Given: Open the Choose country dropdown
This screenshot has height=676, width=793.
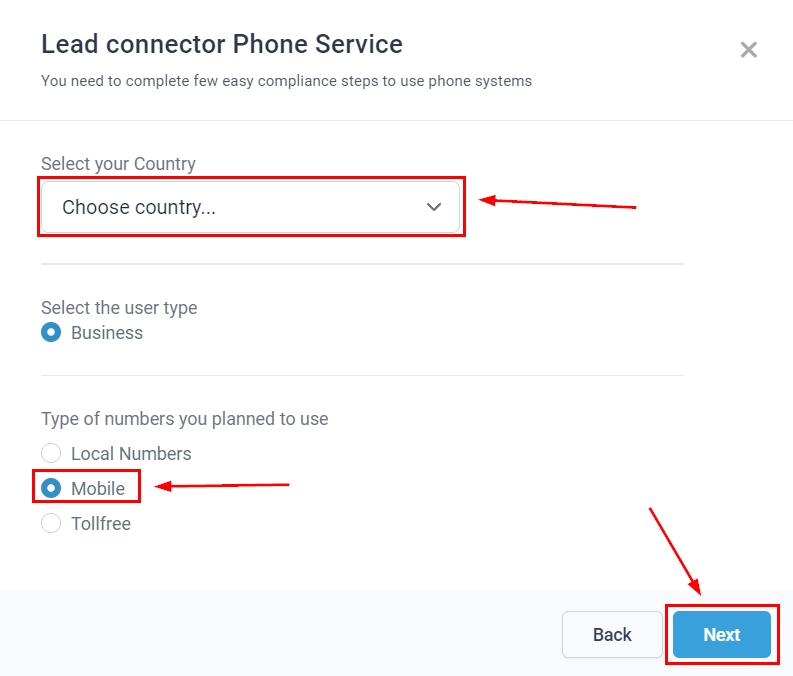Looking at the screenshot, I should (250, 207).
